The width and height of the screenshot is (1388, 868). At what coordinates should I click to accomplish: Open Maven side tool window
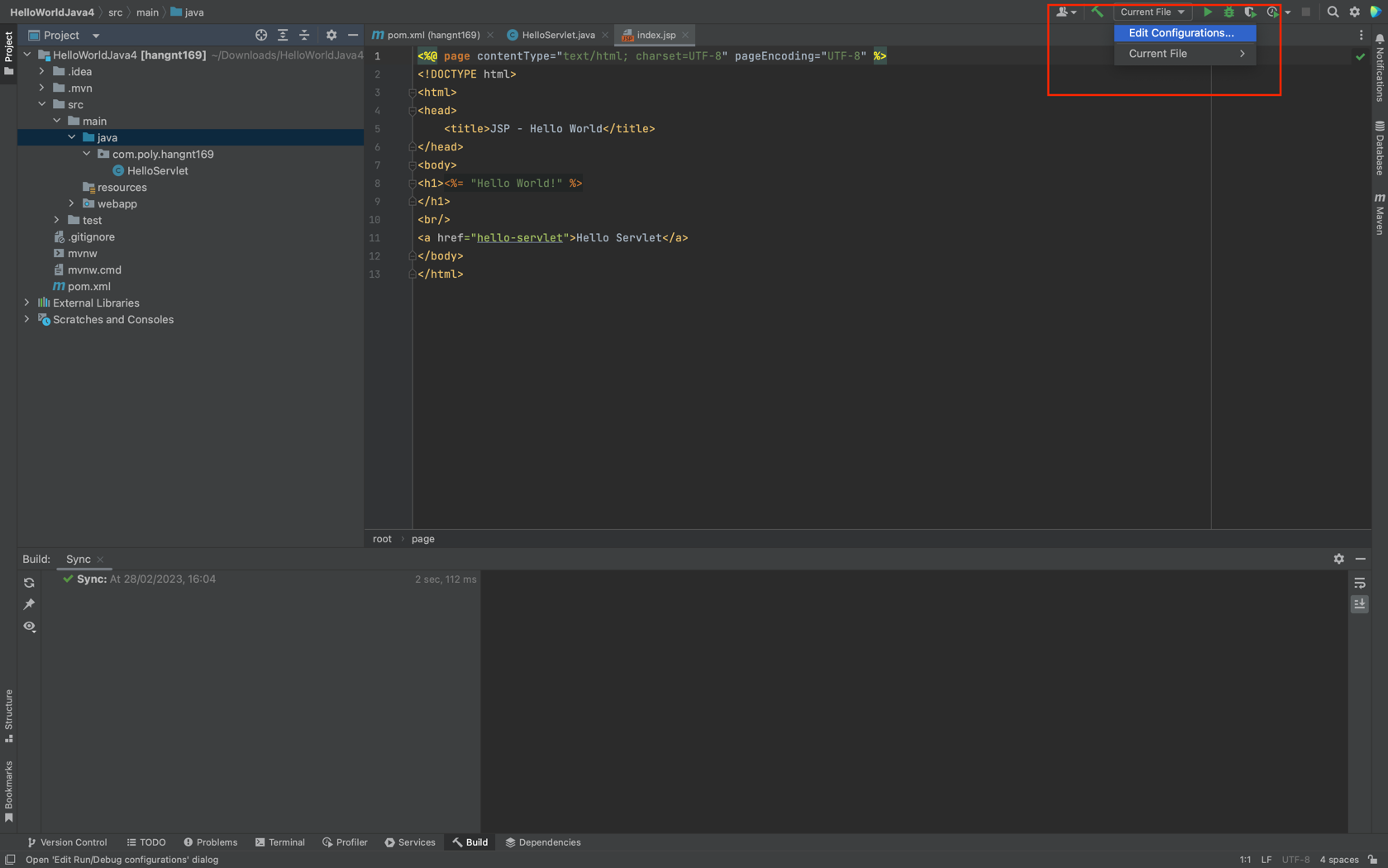[1380, 214]
